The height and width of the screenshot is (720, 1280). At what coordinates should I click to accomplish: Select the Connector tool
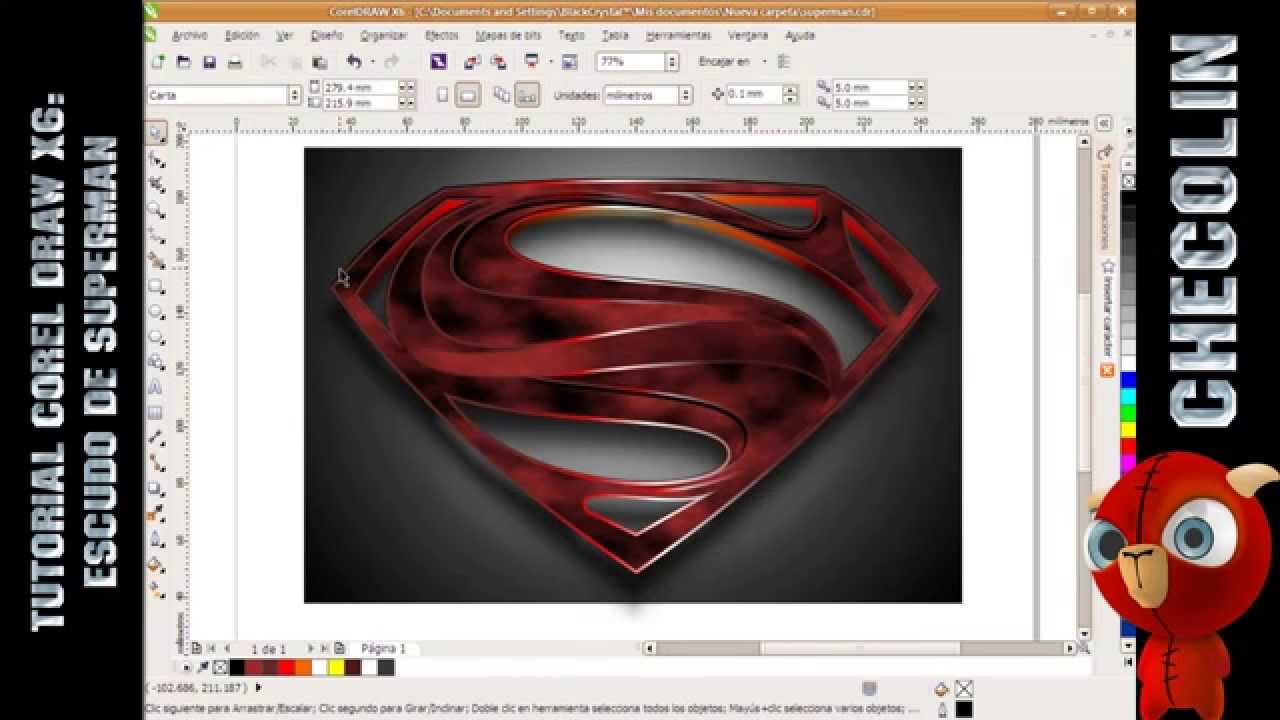pos(157,462)
